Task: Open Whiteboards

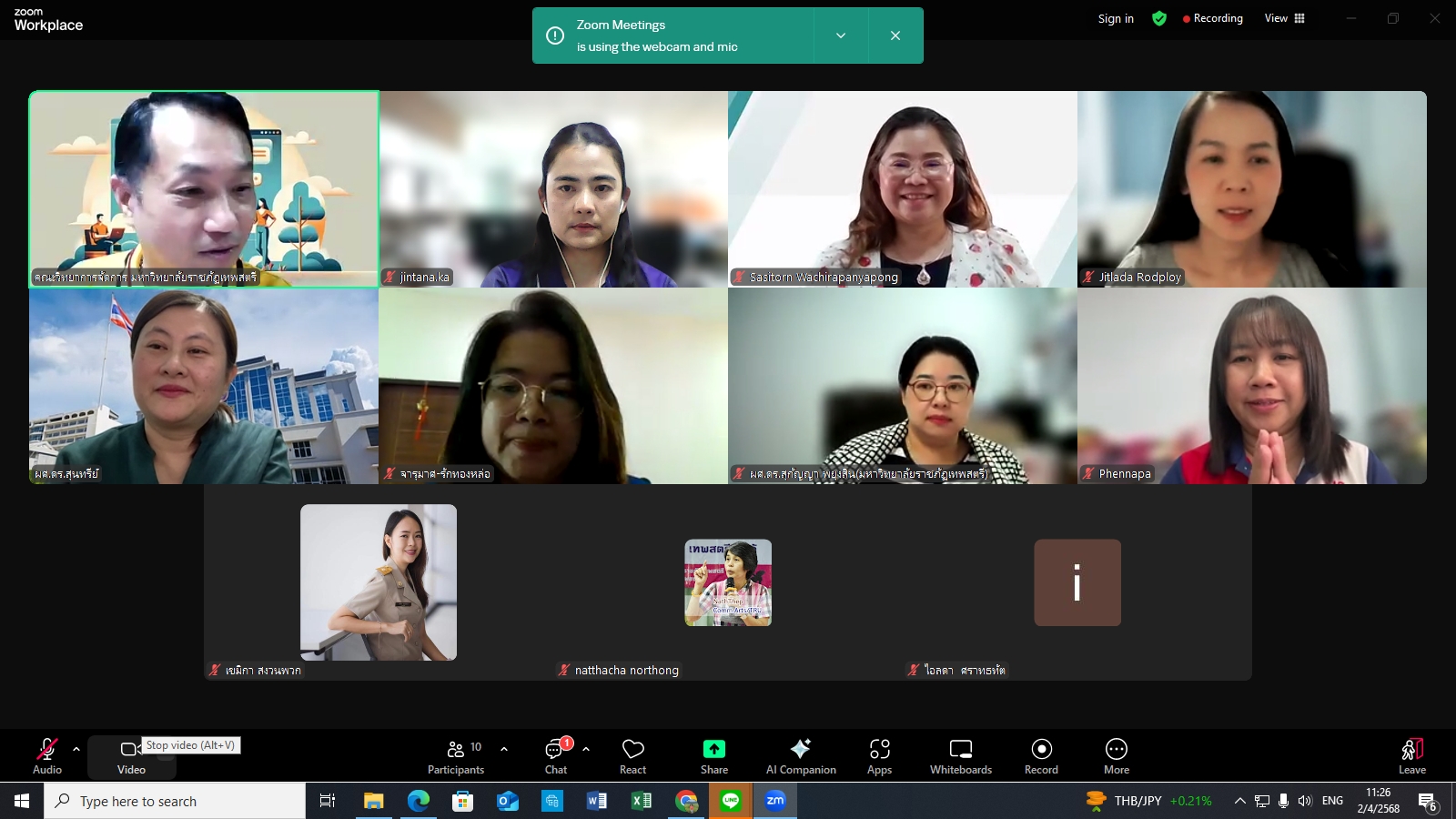Action: pos(961,756)
